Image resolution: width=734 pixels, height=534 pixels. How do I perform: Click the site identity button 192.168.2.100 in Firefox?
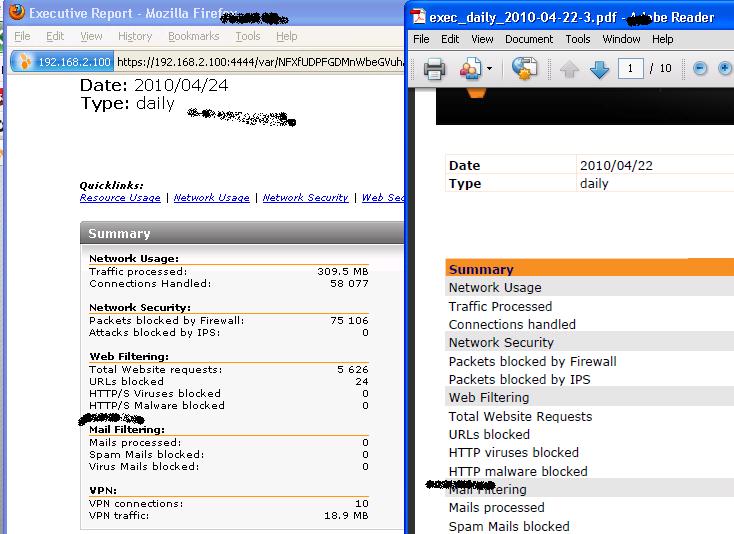coord(62,62)
